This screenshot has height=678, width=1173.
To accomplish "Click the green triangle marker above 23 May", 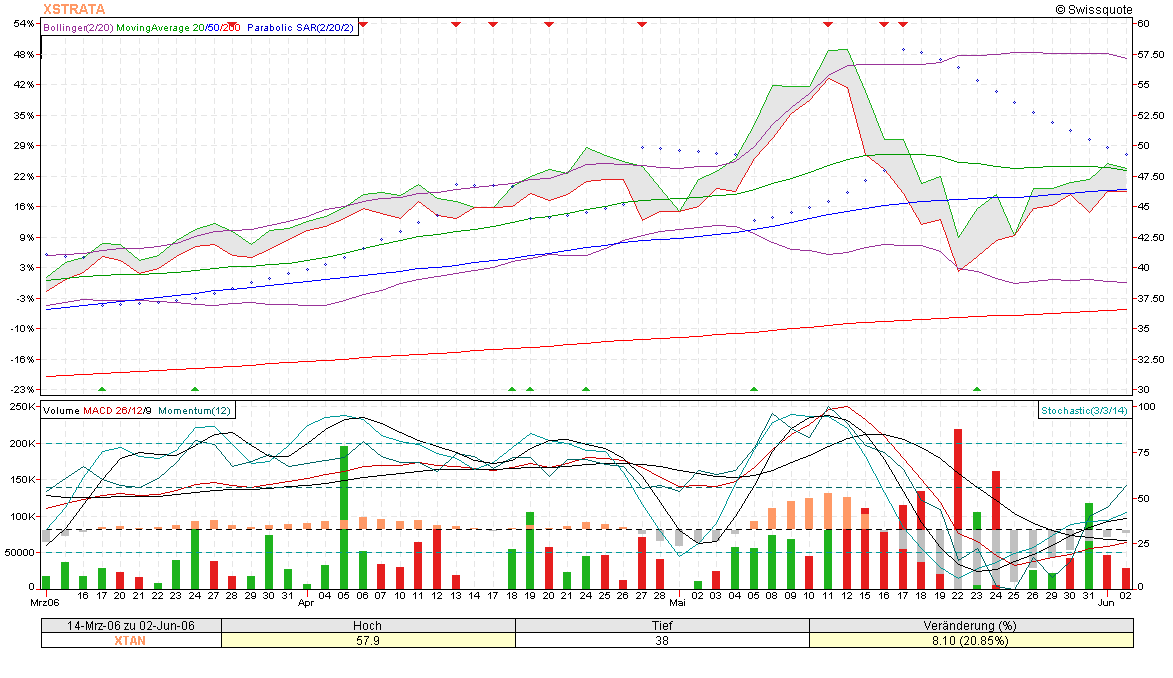I will (977, 389).
